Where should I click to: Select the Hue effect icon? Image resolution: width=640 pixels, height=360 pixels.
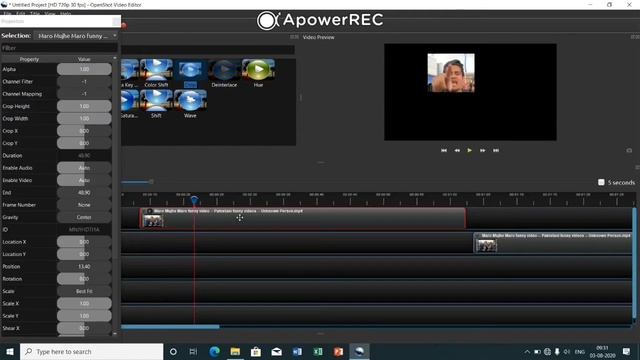coord(258,69)
